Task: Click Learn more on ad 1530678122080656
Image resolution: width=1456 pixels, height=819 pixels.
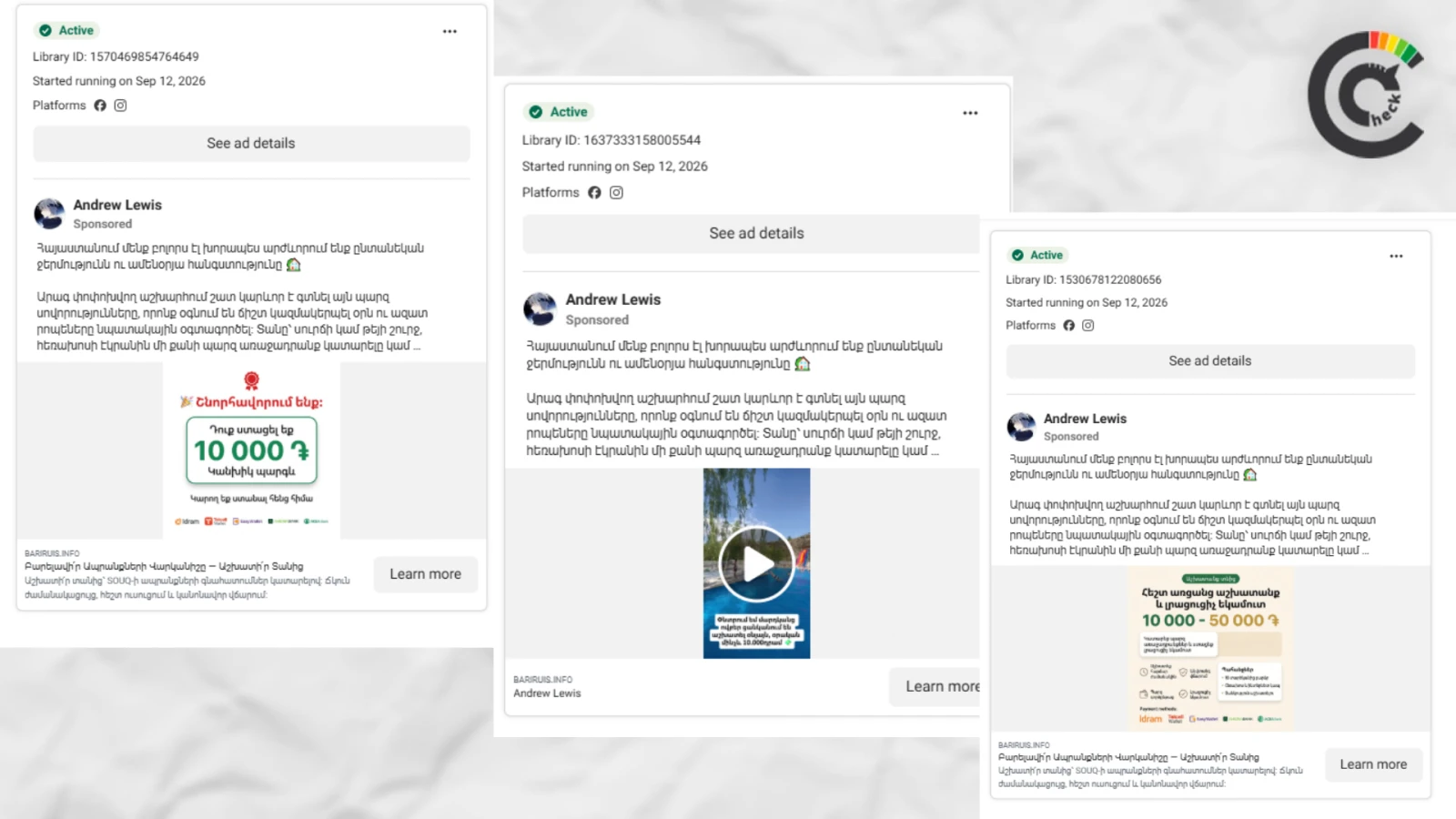Action: [1373, 764]
